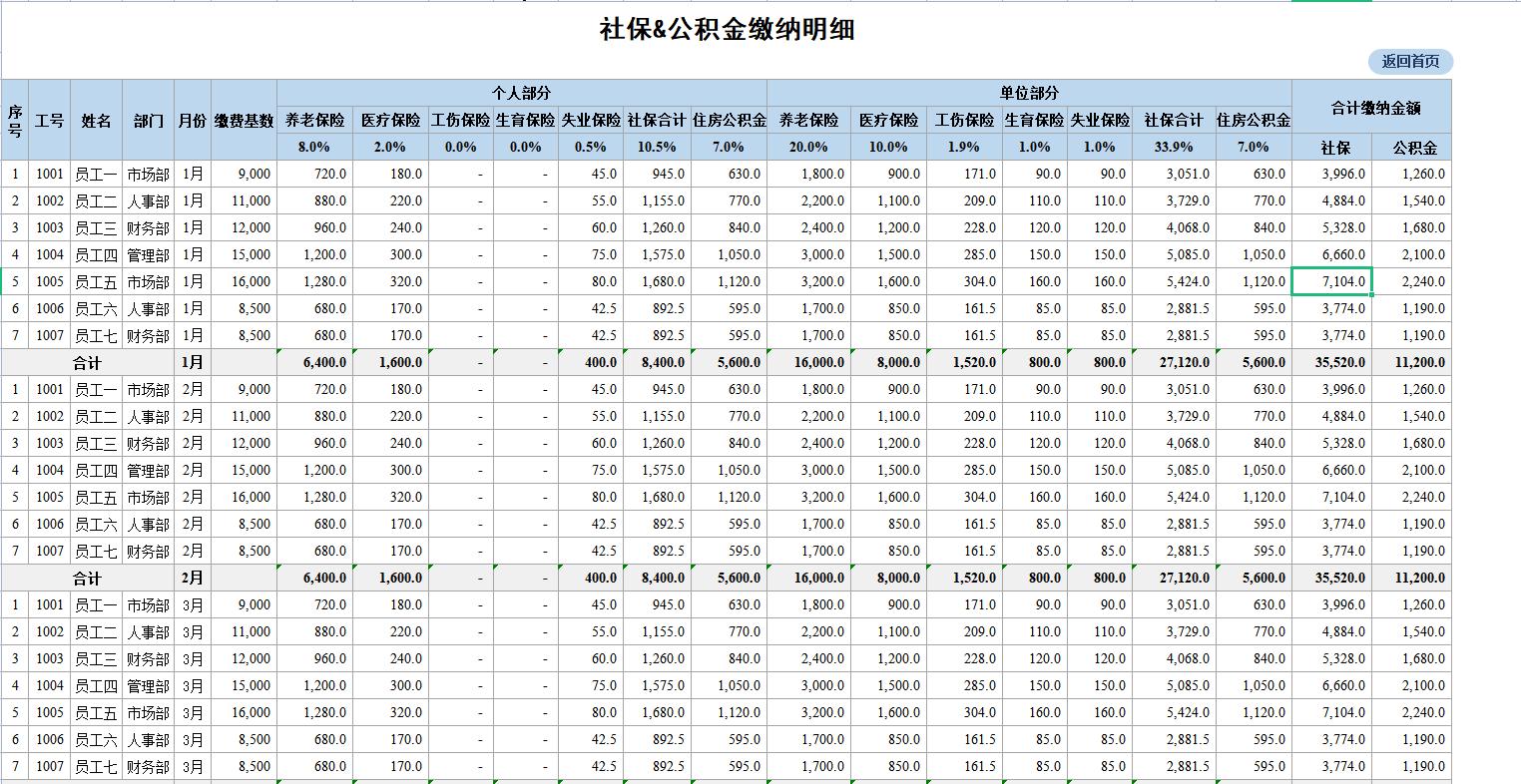Click the 8.0% personal 养老保险 rate cell

314,147
